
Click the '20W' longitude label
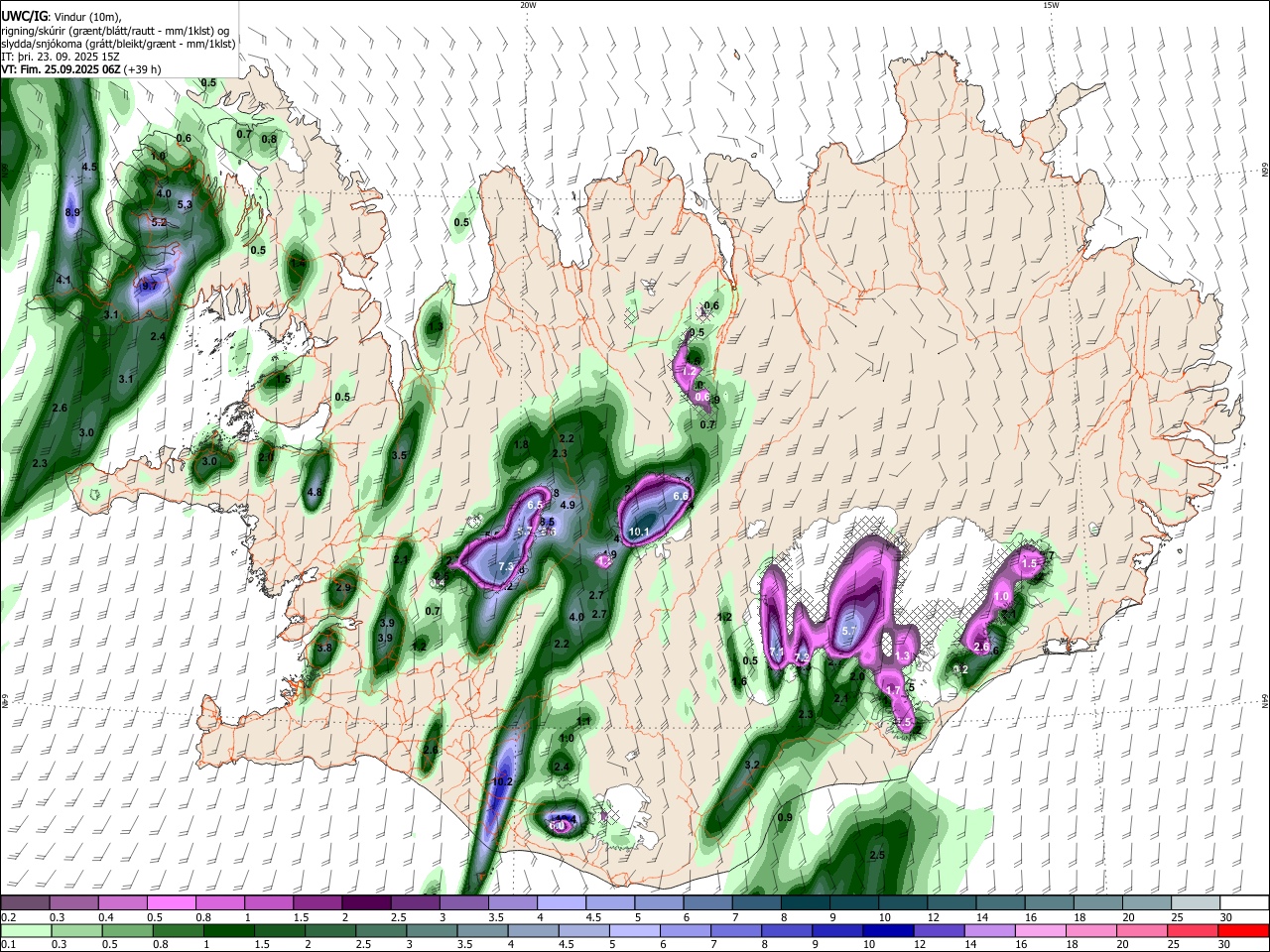point(528,5)
